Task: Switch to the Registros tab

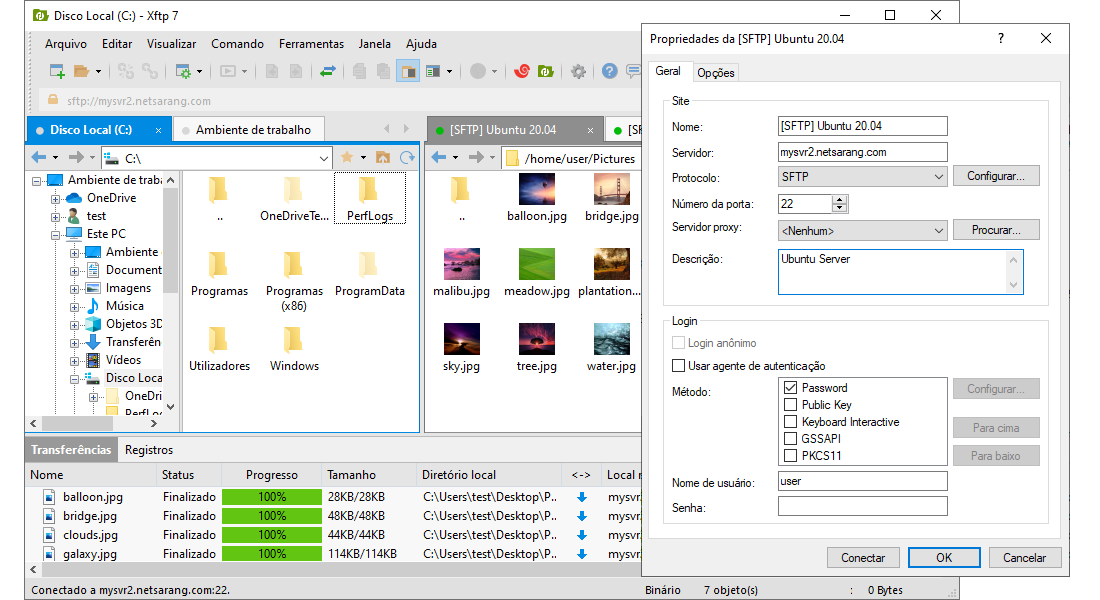Action: coord(149,450)
